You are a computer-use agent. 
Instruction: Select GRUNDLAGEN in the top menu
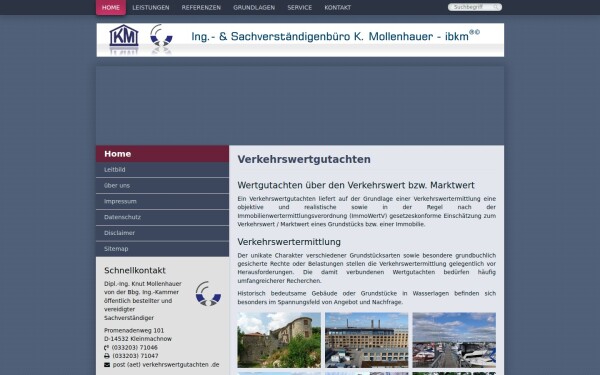coord(254,7)
